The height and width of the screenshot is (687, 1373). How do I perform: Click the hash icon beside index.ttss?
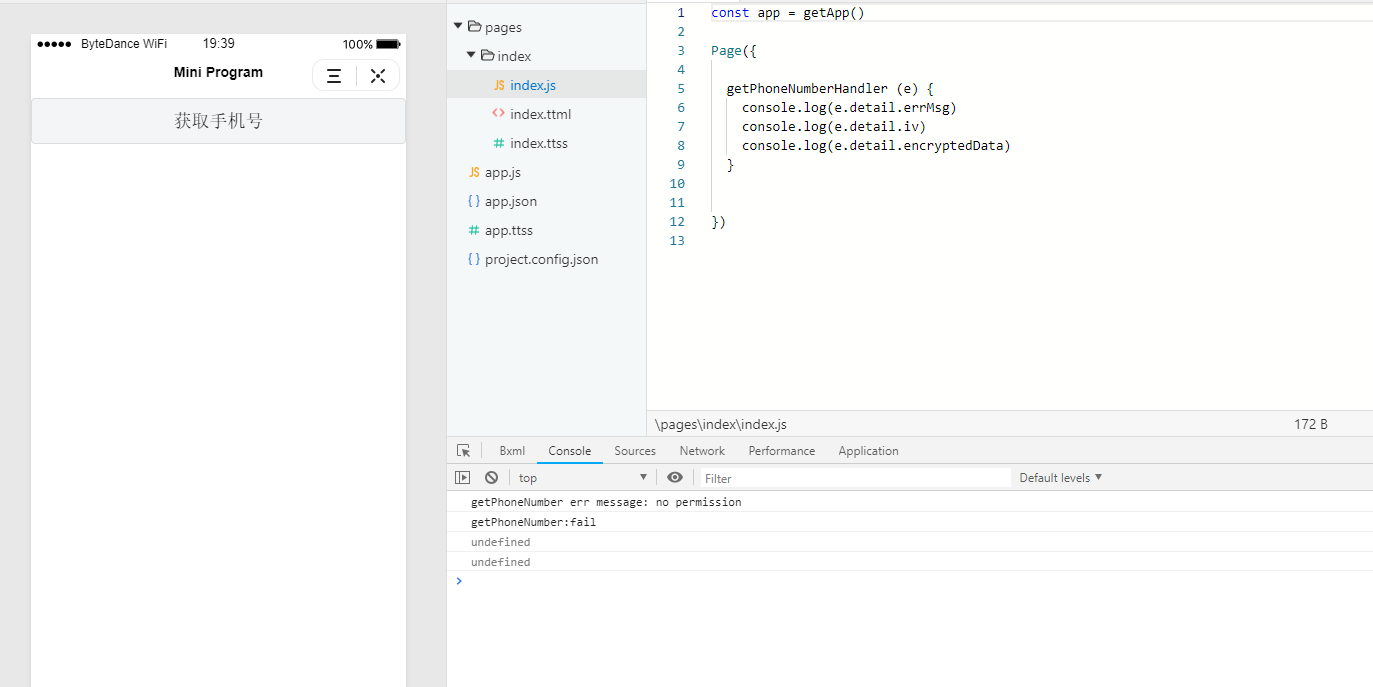(x=499, y=143)
